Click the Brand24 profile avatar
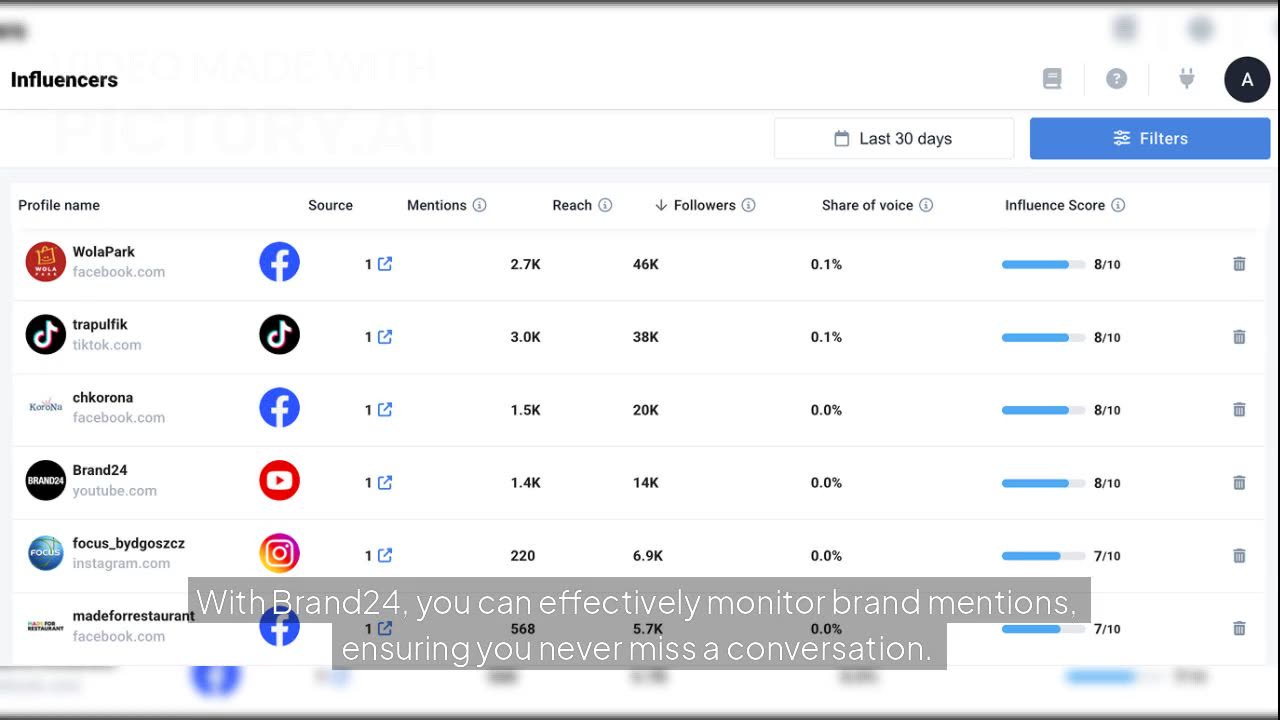This screenshot has width=1280, height=720. (46, 481)
